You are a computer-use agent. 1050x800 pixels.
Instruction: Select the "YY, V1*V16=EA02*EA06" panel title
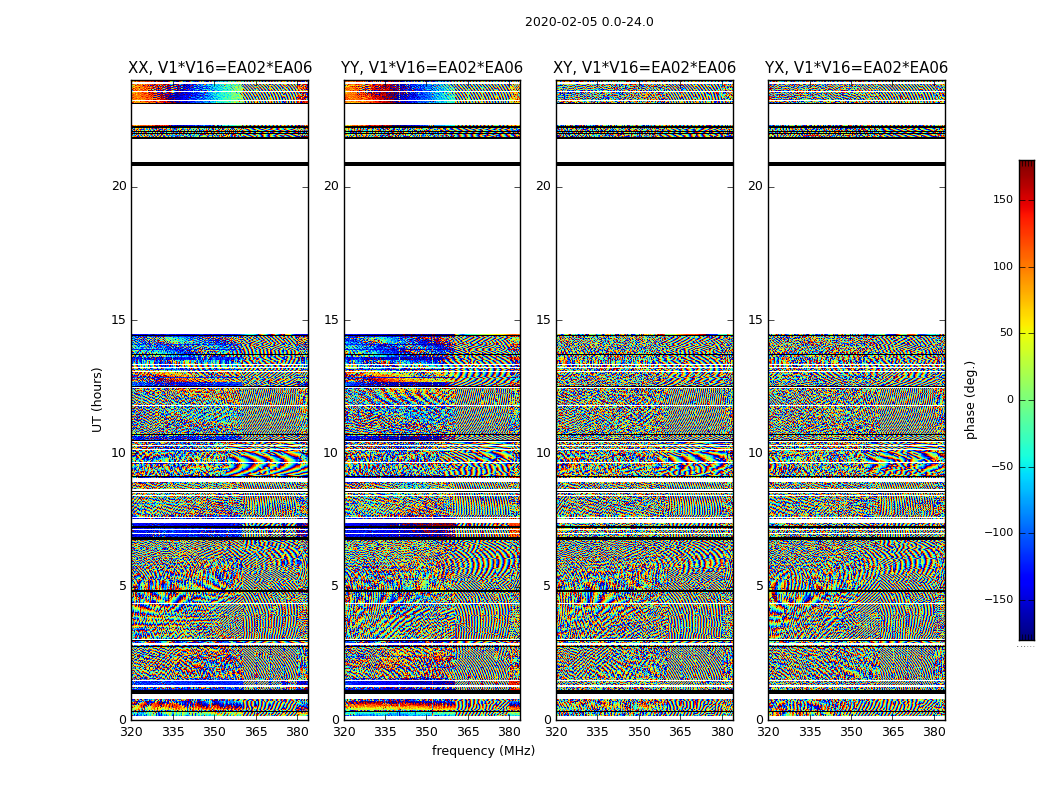[x=432, y=68]
